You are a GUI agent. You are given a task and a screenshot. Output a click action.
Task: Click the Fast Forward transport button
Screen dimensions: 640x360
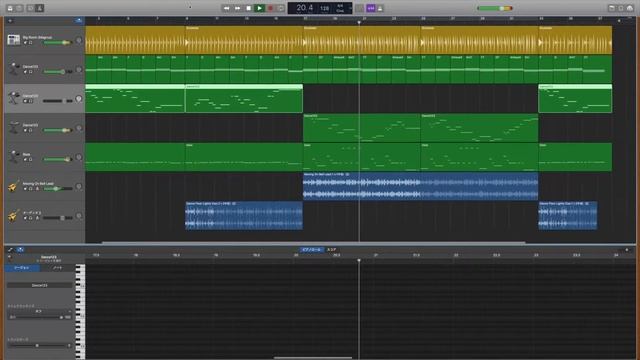[x=238, y=8]
